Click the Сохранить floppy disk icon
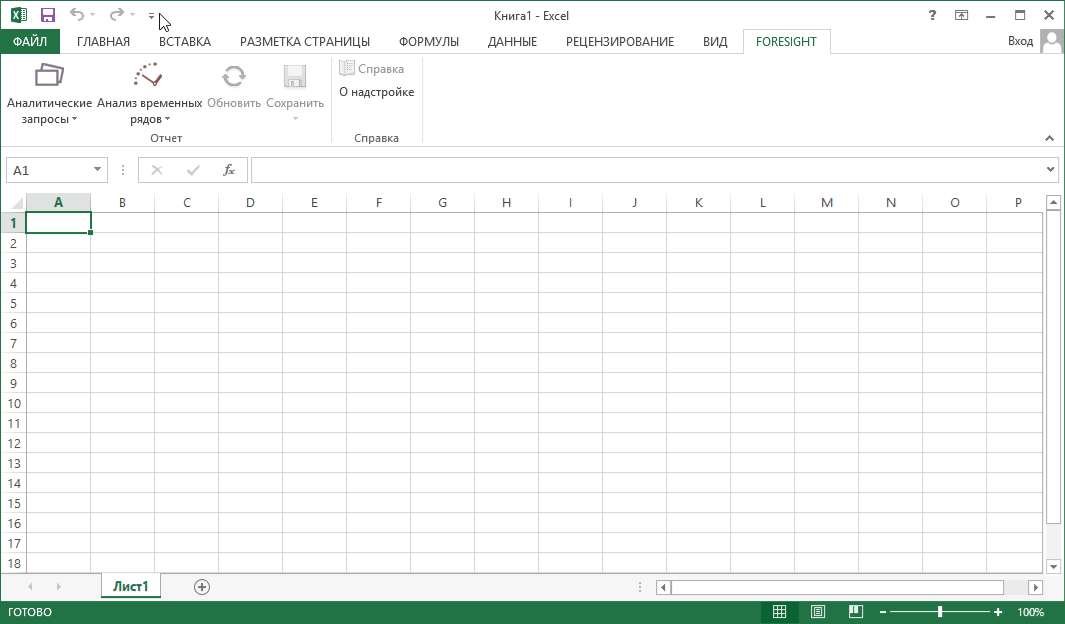Screen dimensions: 1065x624 click(295, 76)
